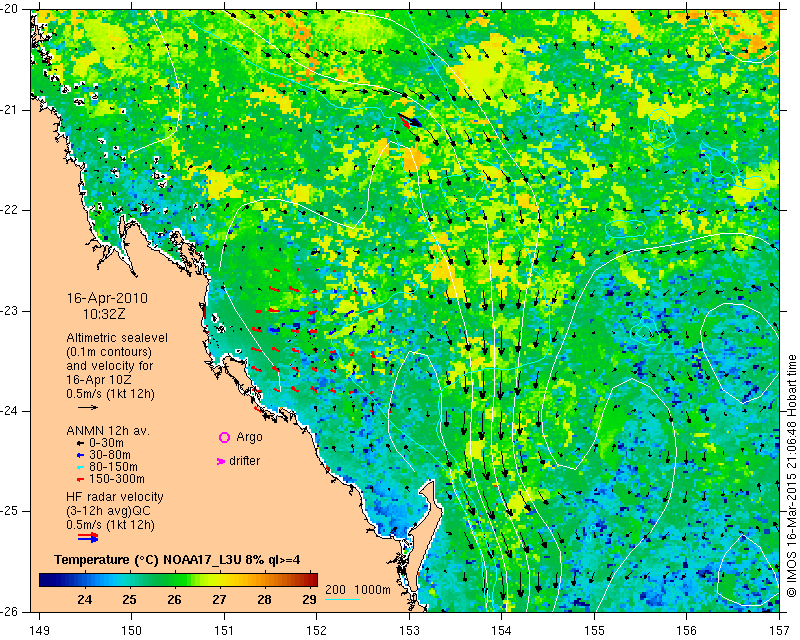Click latitude axis label -22
800x640 pixels.
10,210
